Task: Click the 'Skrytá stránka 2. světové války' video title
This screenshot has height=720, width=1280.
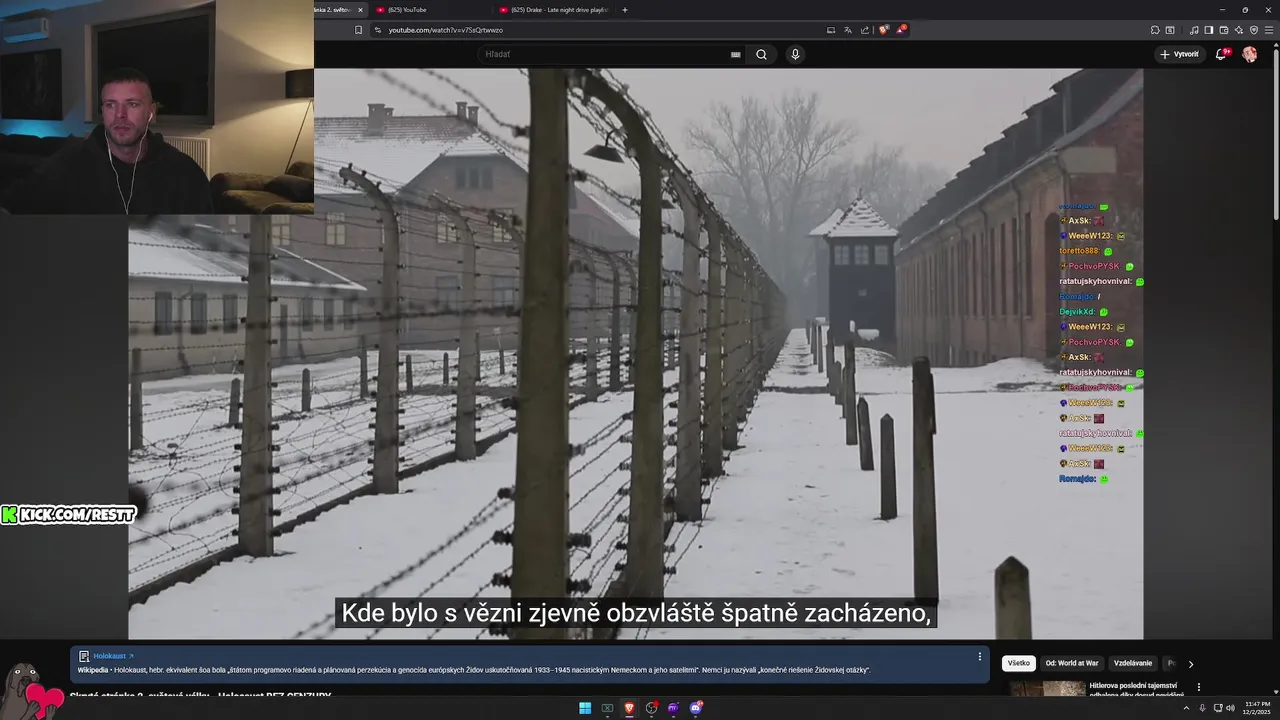Action: (200, 694)
